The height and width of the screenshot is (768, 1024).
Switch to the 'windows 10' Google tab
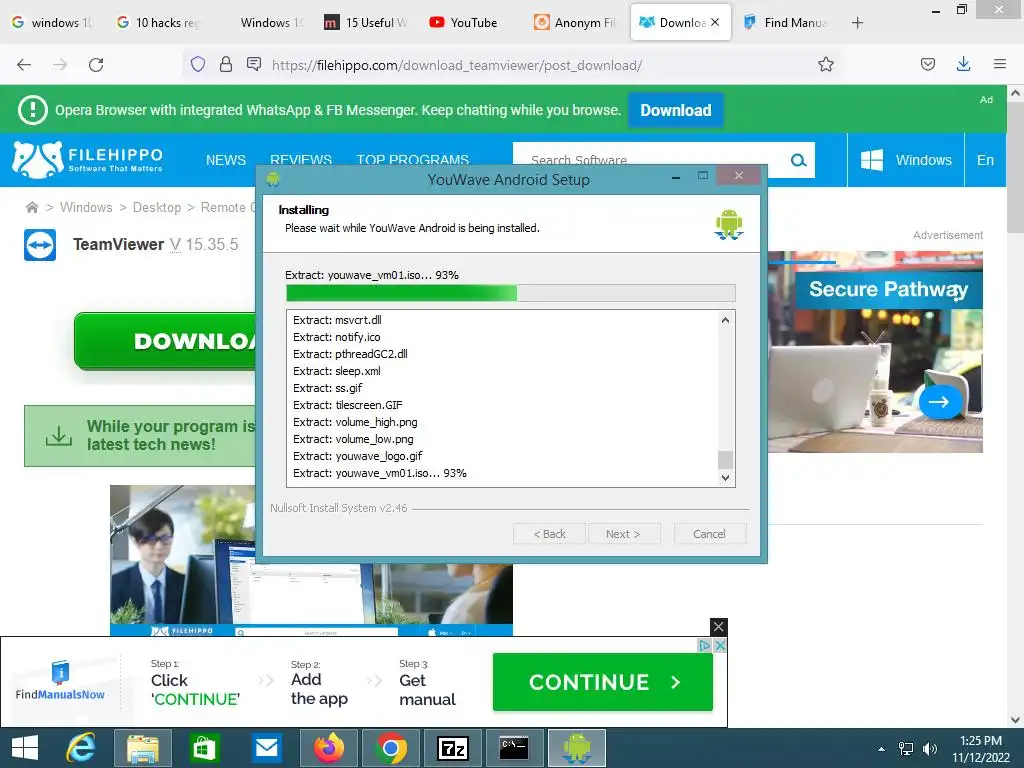(x=54, y=23)
